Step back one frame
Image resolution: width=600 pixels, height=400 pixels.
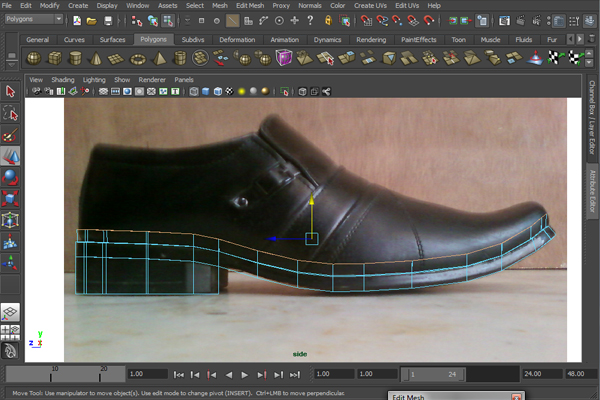tap(195, 375)
